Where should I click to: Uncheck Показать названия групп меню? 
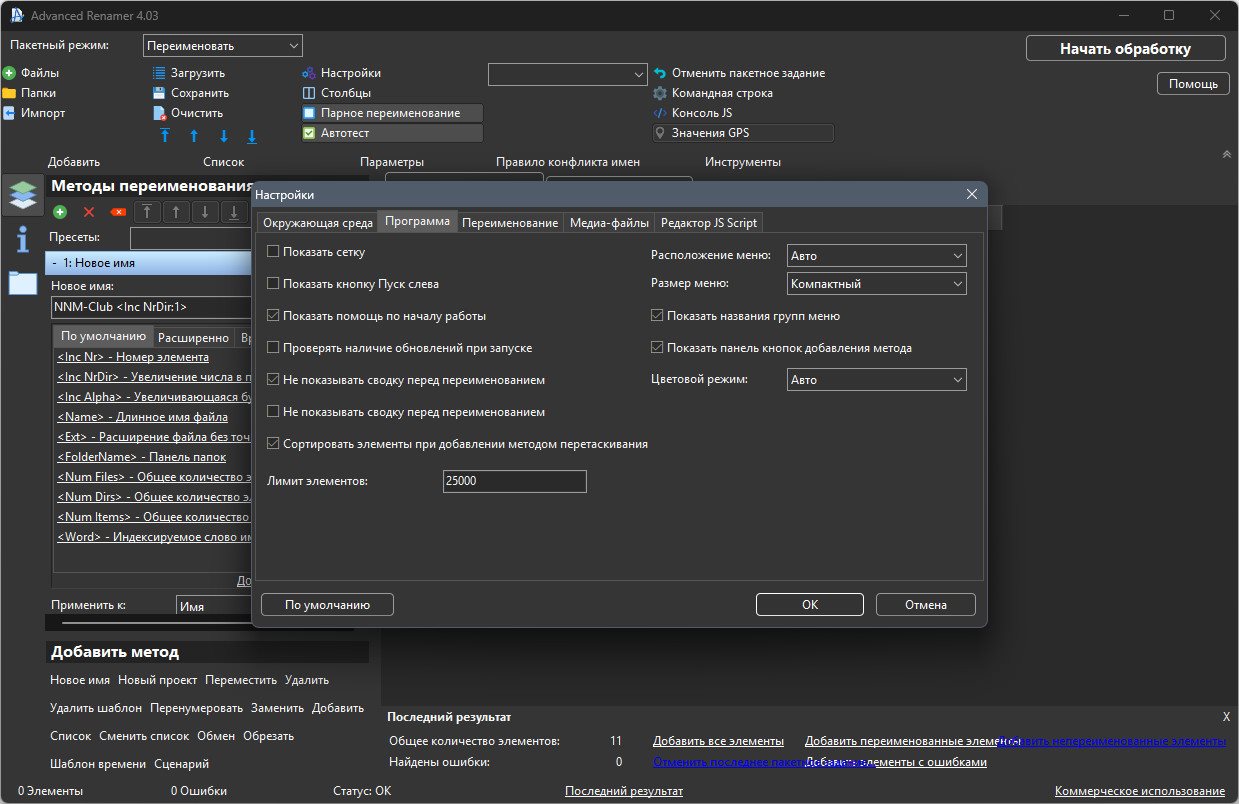pos(657,316)
